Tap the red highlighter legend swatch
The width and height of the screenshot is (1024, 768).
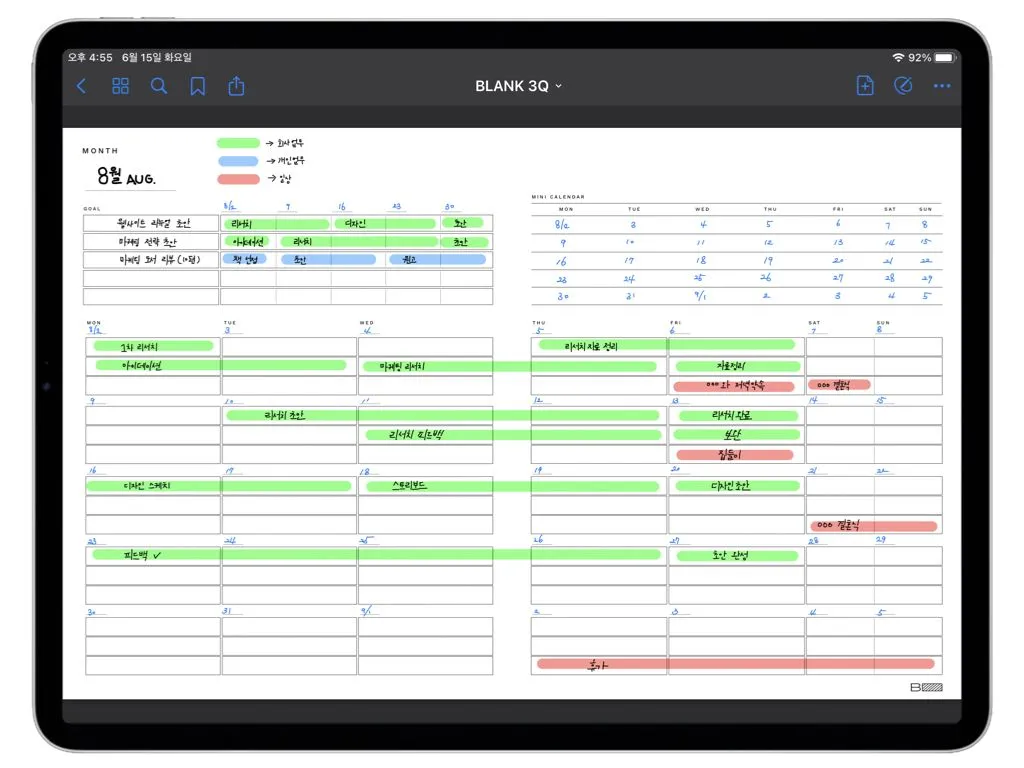[x=238, y=179]
